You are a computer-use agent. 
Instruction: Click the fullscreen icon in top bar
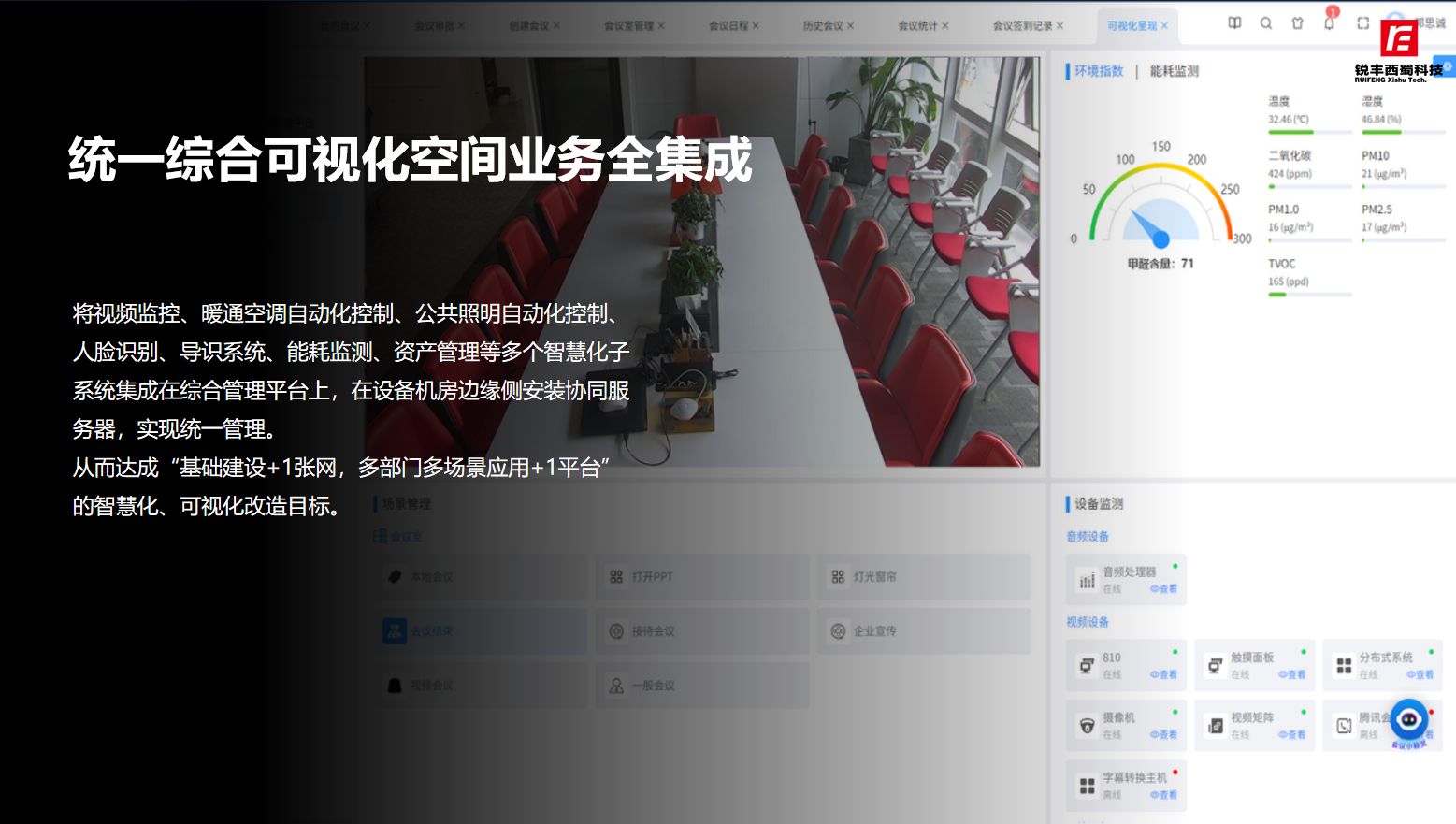tap(1362, 23)
